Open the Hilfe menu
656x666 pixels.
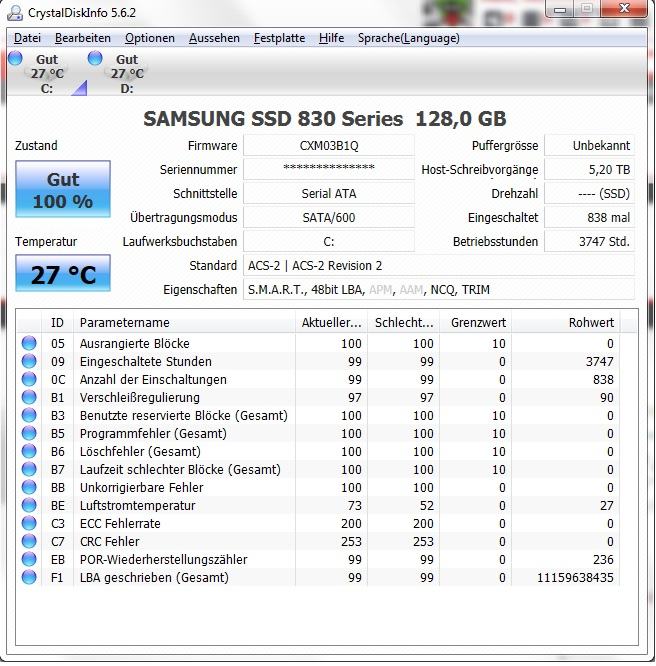tap(331, 38)
